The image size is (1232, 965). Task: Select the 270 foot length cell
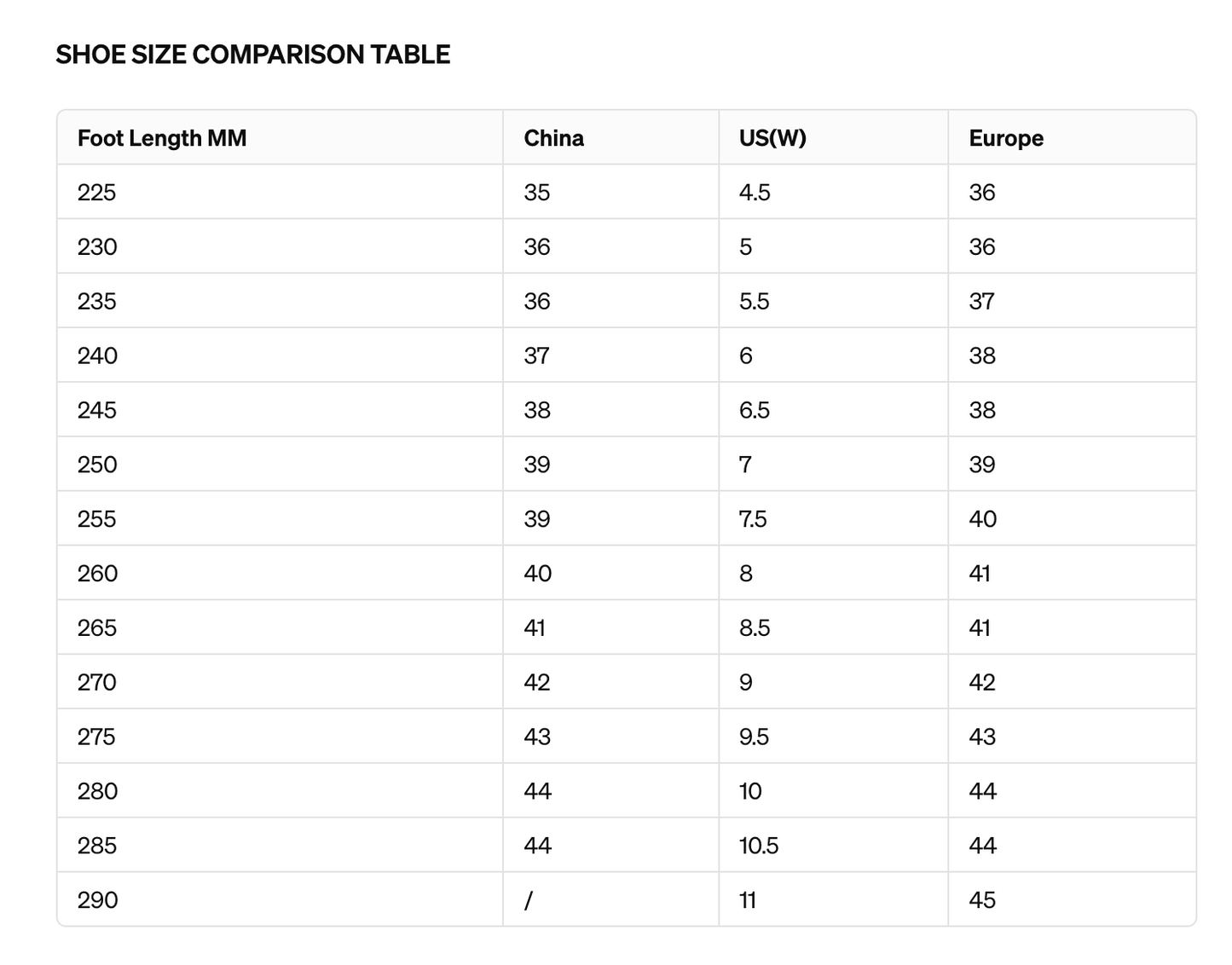(x=280, y=683)
